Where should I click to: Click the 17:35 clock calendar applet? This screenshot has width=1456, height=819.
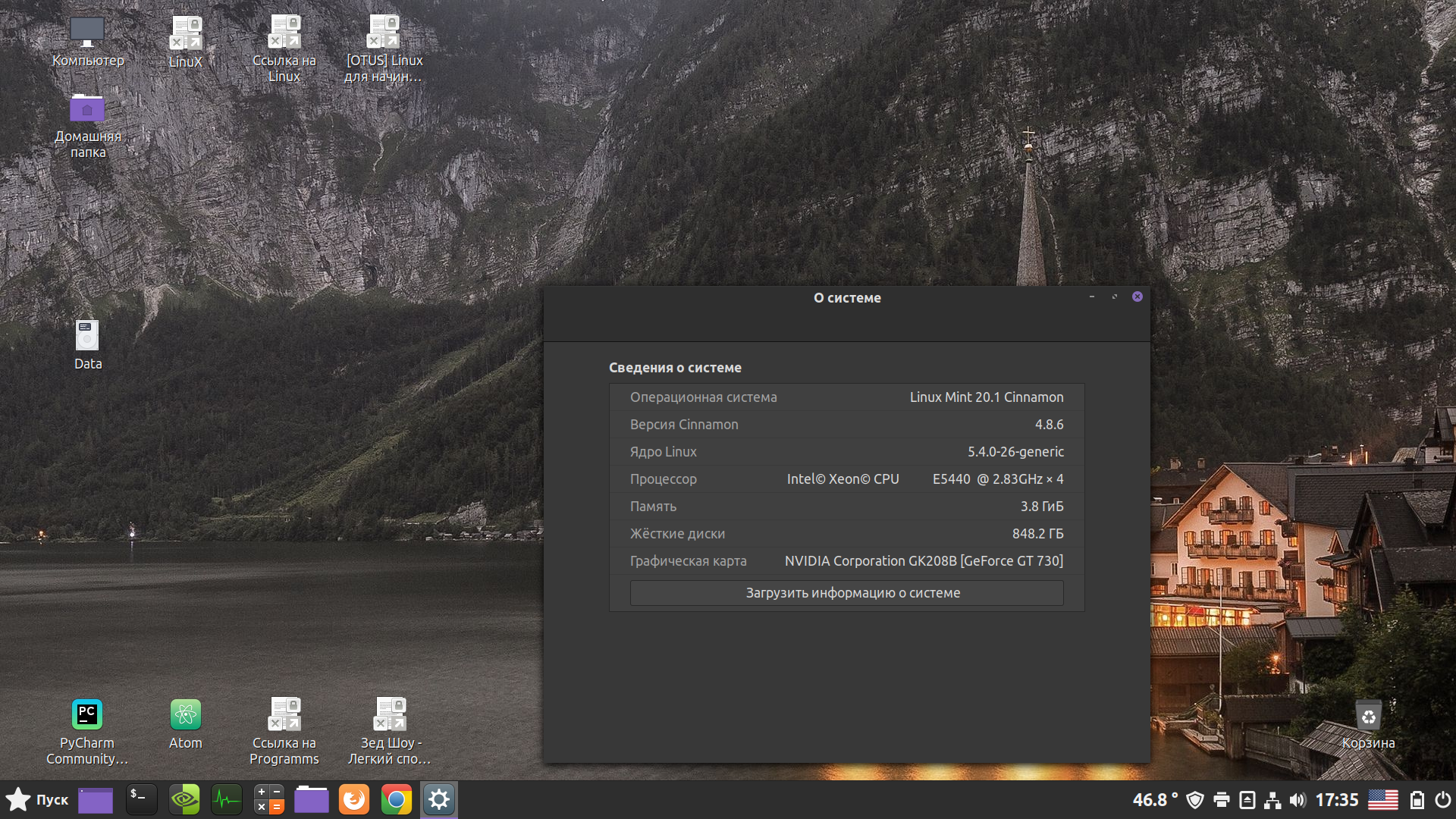1336,800
